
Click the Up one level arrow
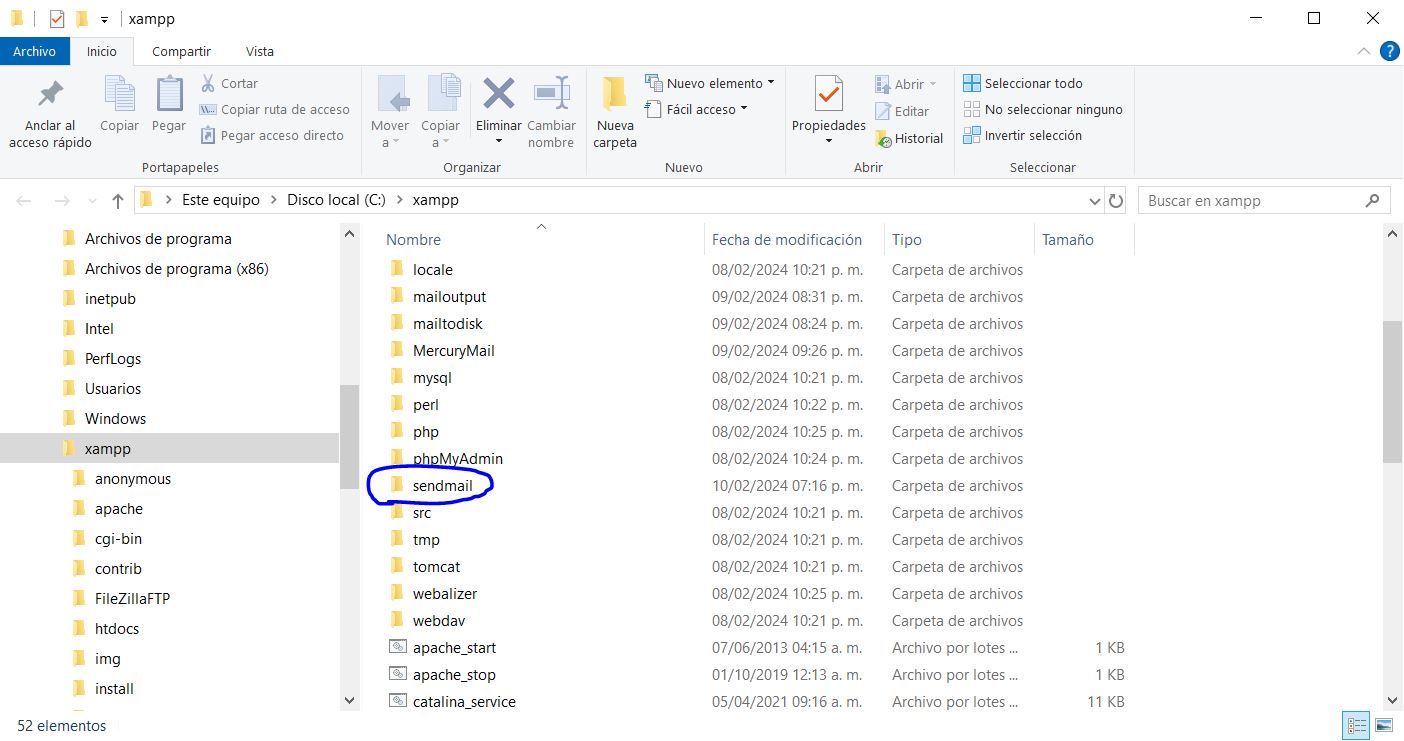click(117, 201)
